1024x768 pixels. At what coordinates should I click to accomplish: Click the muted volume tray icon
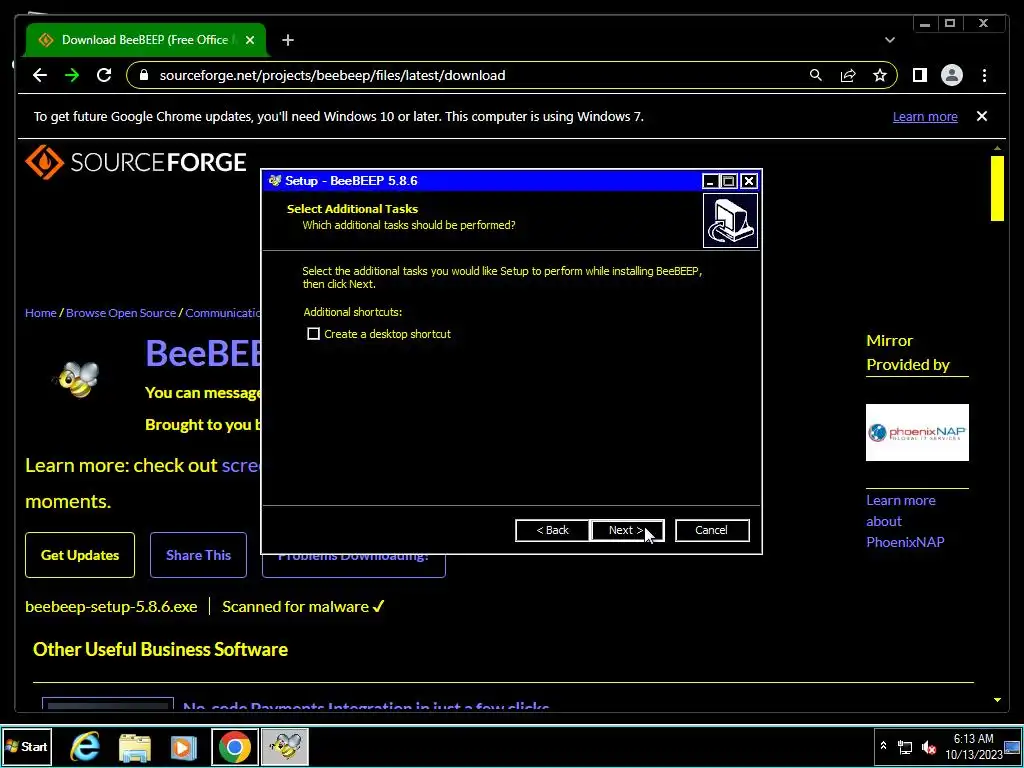tap(928, 747)
